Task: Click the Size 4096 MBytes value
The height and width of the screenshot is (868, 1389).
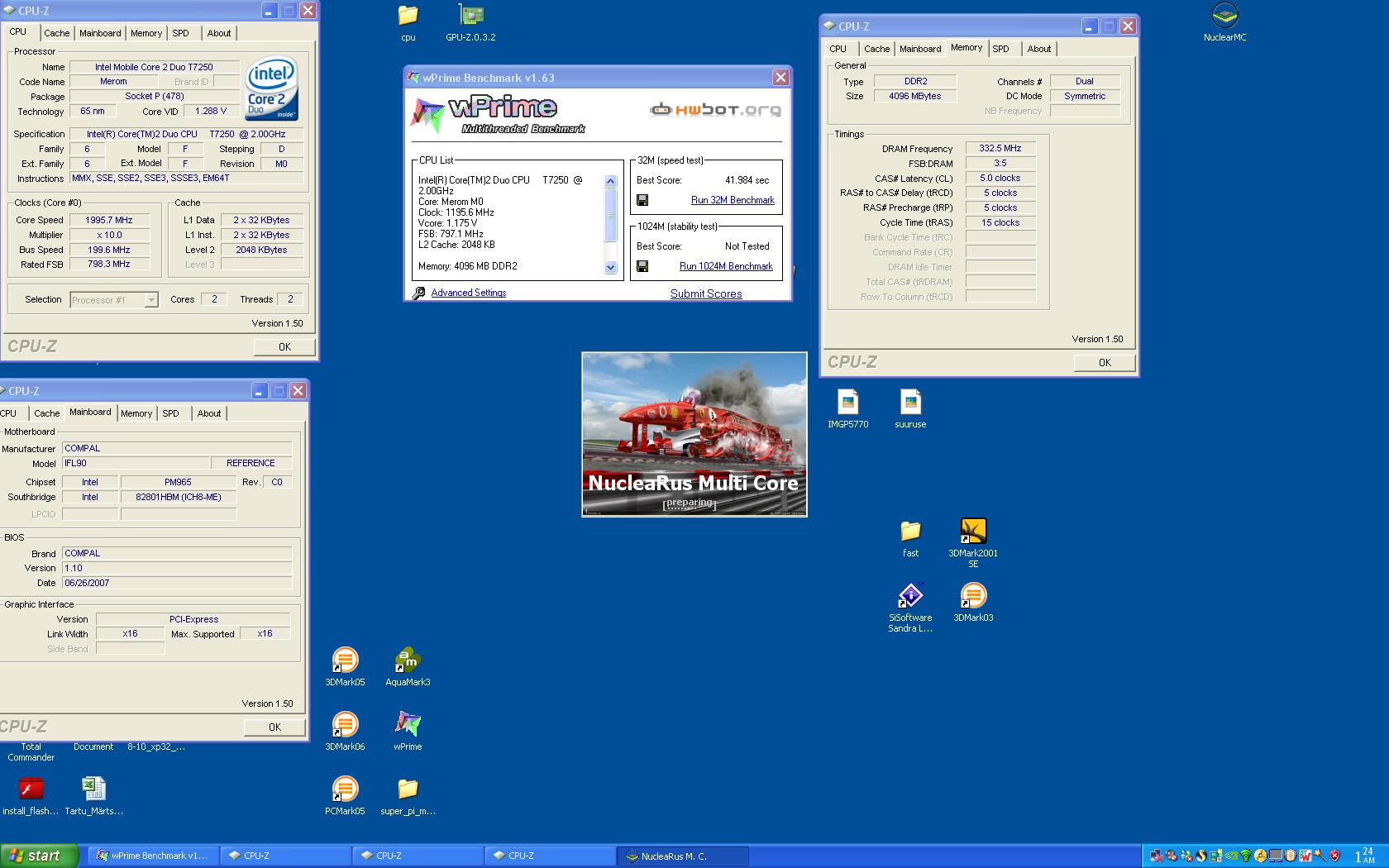Action: pyautogui.click(x=915, y=96)
